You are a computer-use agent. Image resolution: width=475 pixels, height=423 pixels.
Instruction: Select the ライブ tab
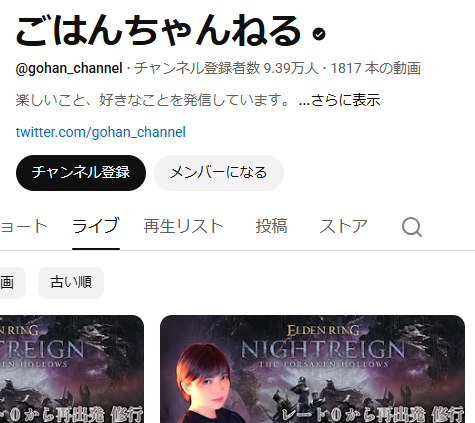[96, 226]
